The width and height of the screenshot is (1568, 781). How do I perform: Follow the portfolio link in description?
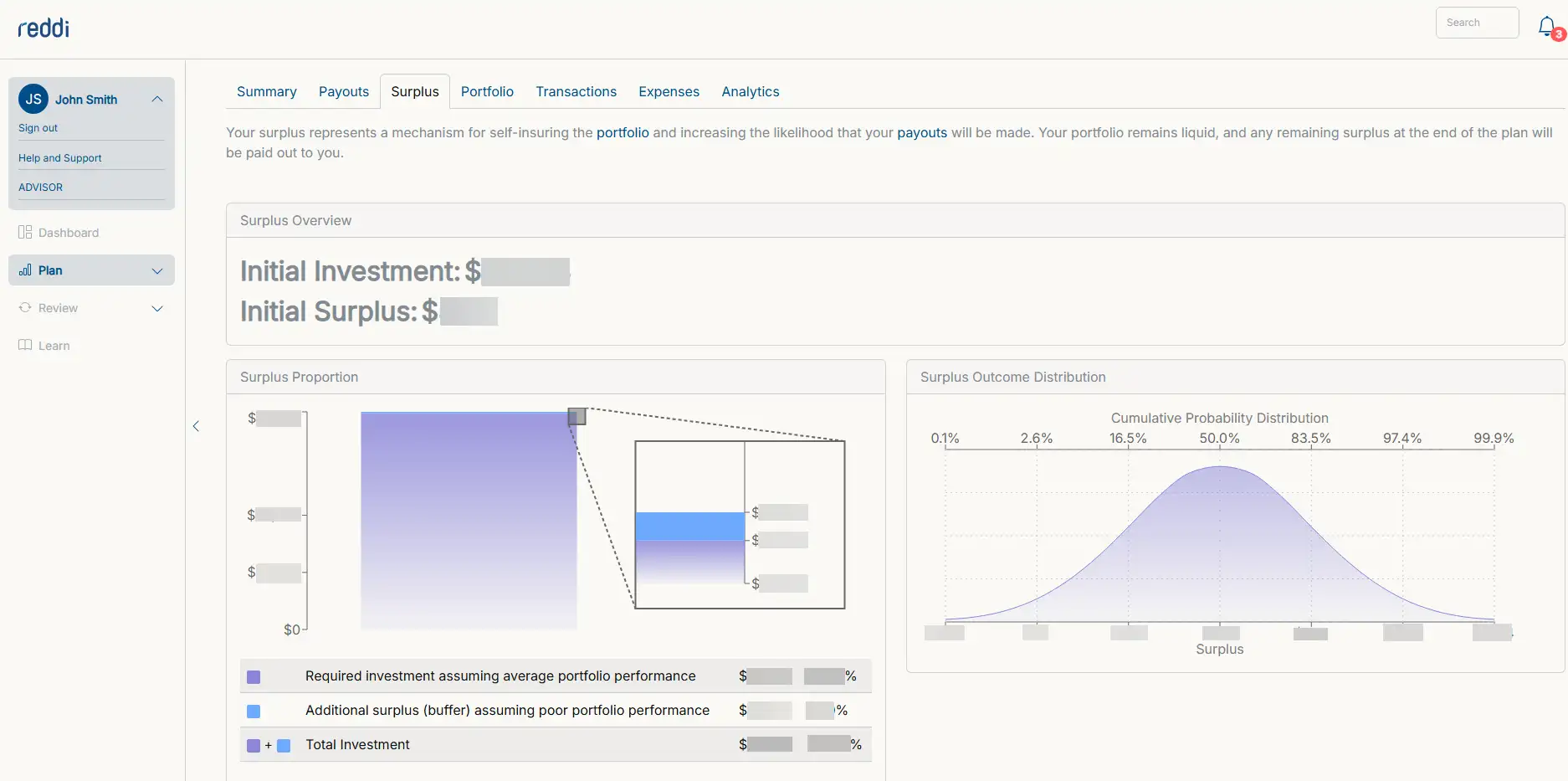(623, 132)
